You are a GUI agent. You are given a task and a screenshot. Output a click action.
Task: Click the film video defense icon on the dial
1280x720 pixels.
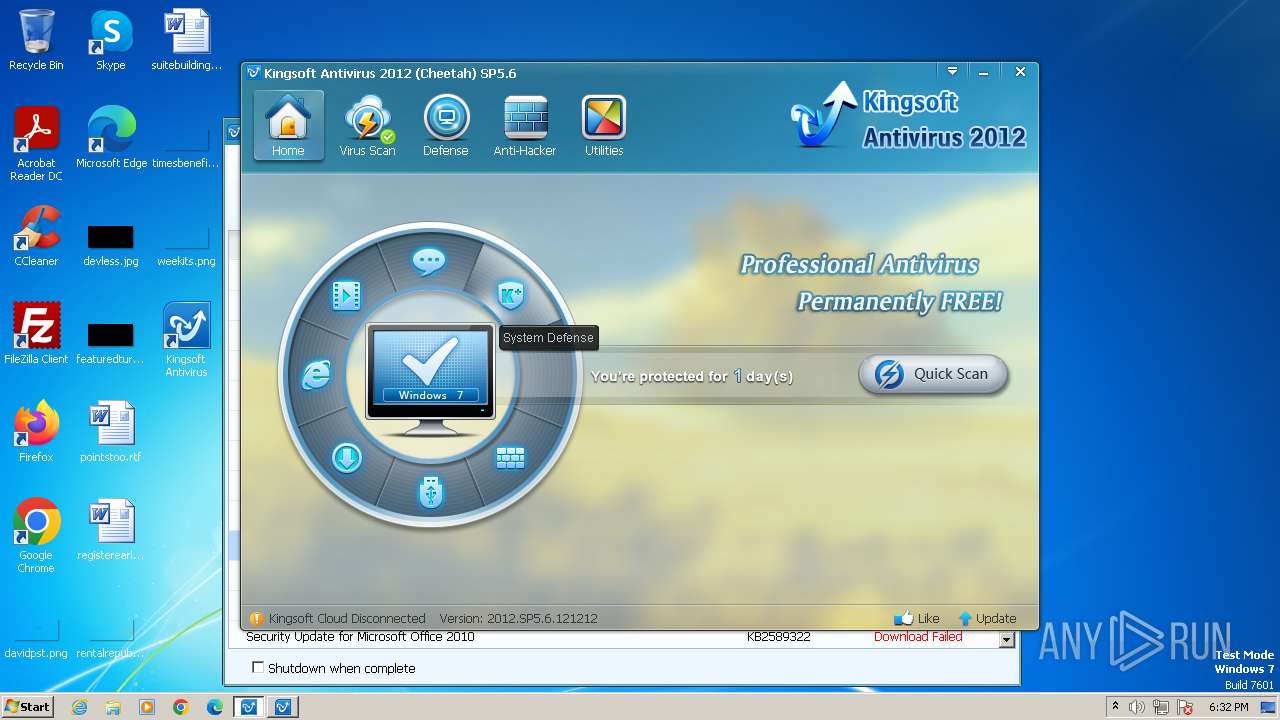347,295
